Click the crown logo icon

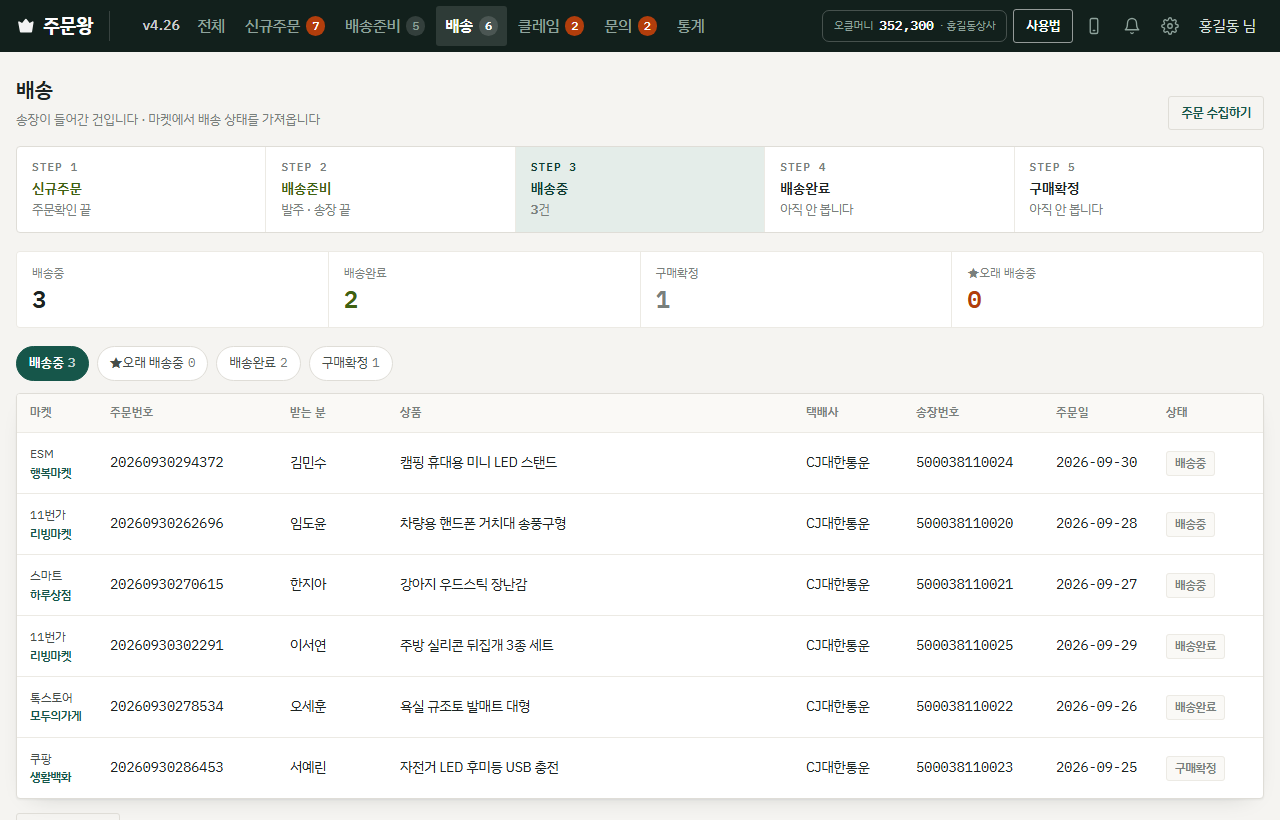(26, 26)
